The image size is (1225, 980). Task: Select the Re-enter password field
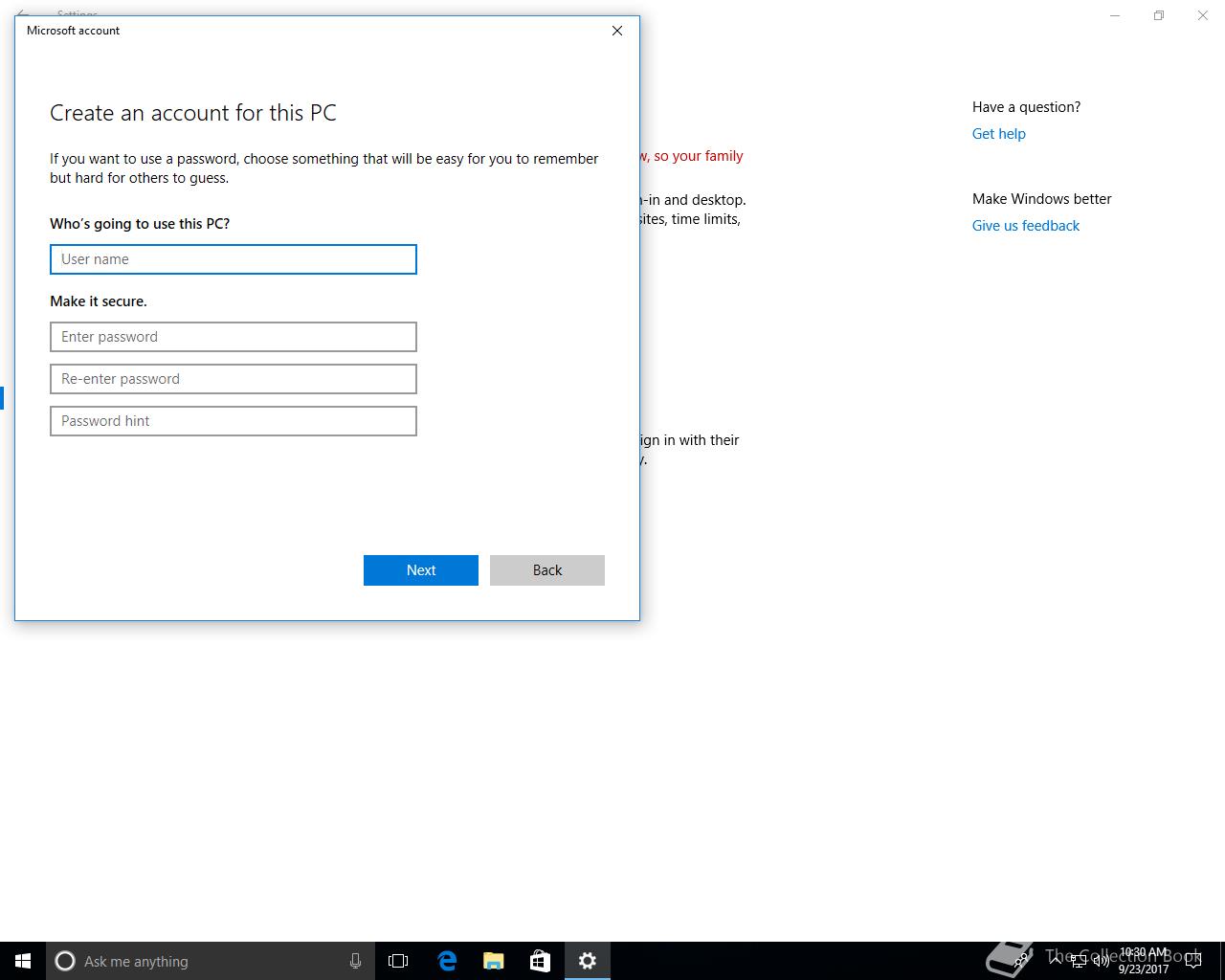coord(234,379)
